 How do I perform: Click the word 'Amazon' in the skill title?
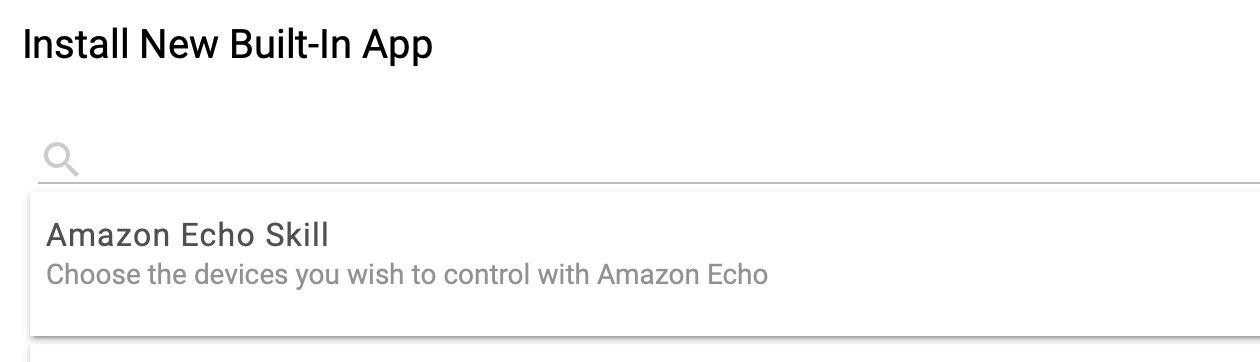[x=108, y=235]
